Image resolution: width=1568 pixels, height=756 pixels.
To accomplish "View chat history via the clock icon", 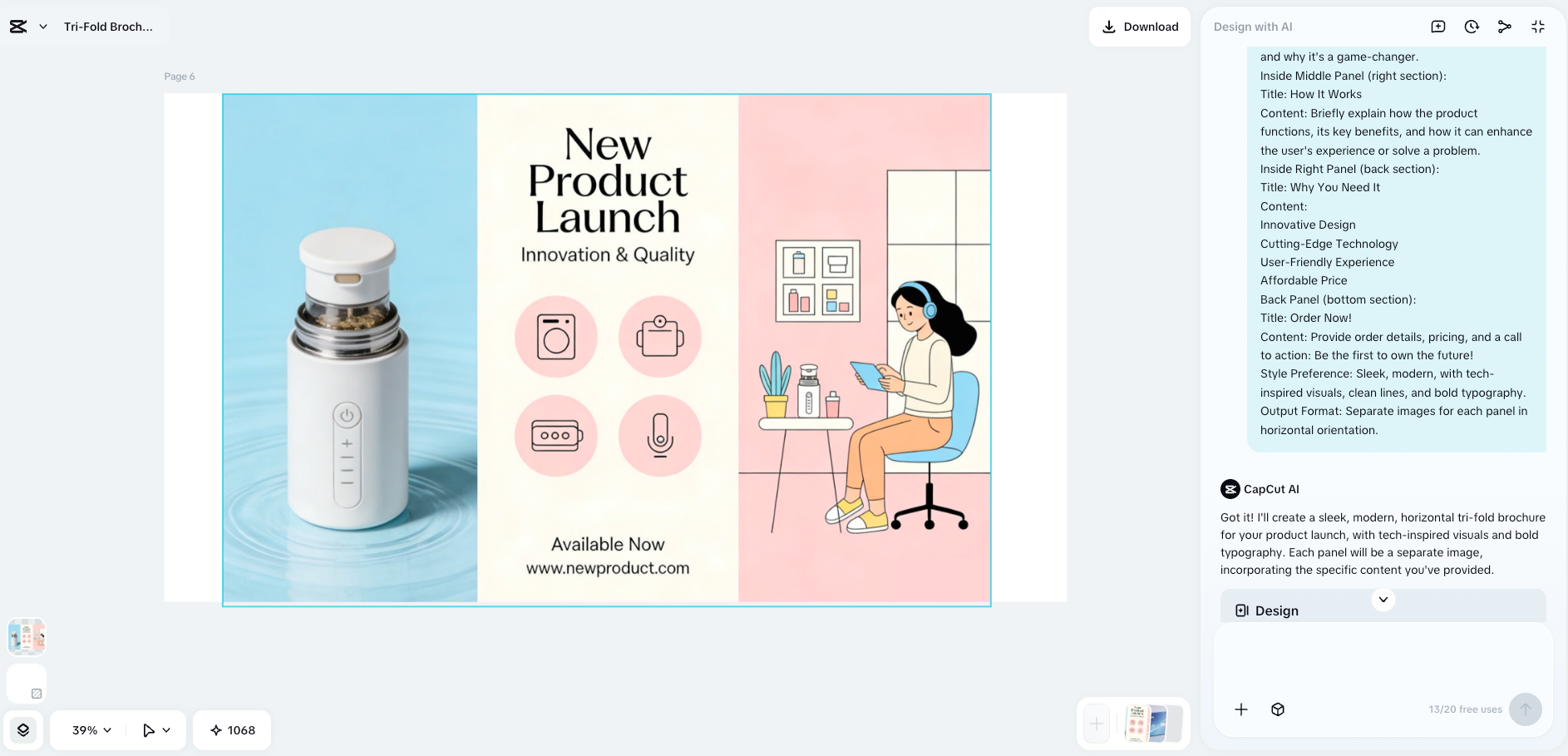I will click(1472, 26).
